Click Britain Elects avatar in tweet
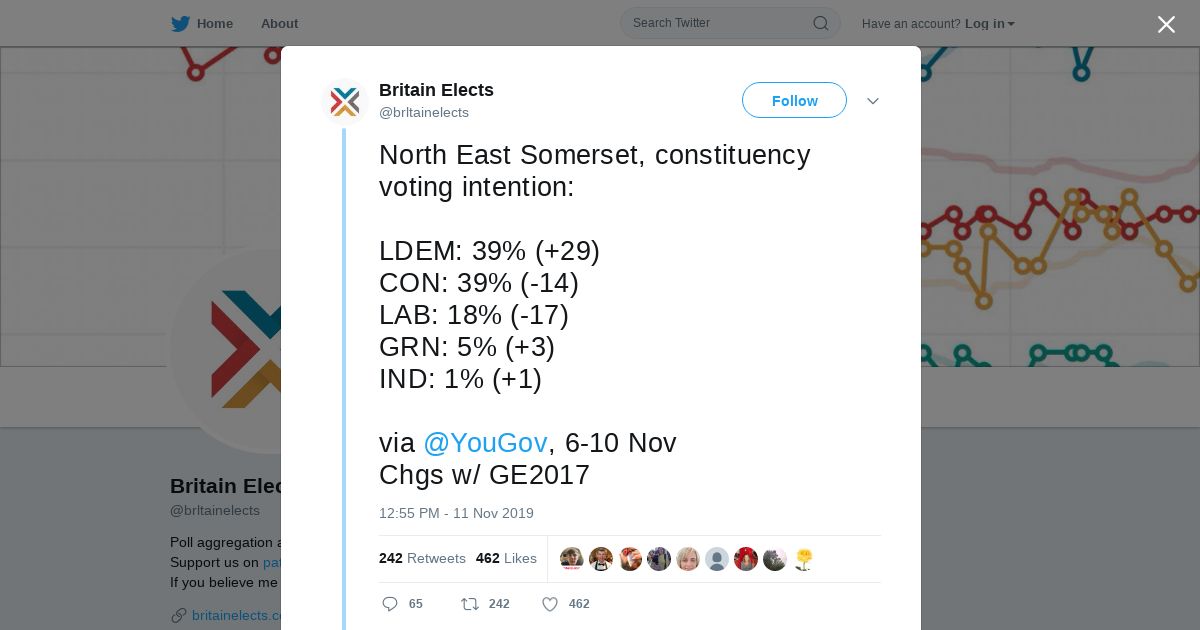Viewport: 1200px width, 630px height. 345,101
